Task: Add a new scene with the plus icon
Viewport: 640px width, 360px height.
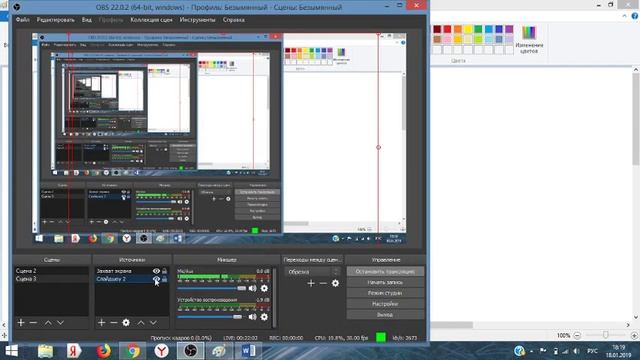Action: coord(21,322)
